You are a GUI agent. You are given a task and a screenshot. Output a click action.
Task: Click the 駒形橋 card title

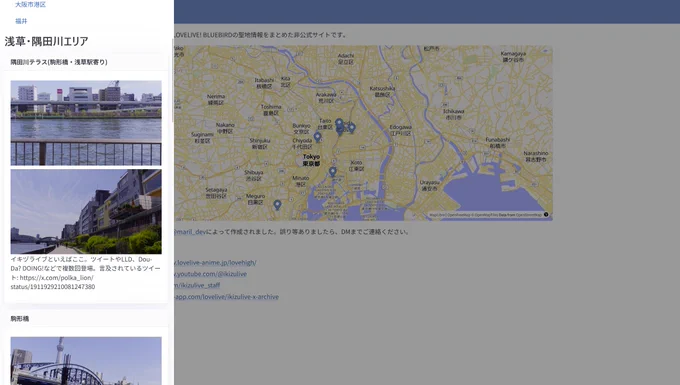(20, 319)
